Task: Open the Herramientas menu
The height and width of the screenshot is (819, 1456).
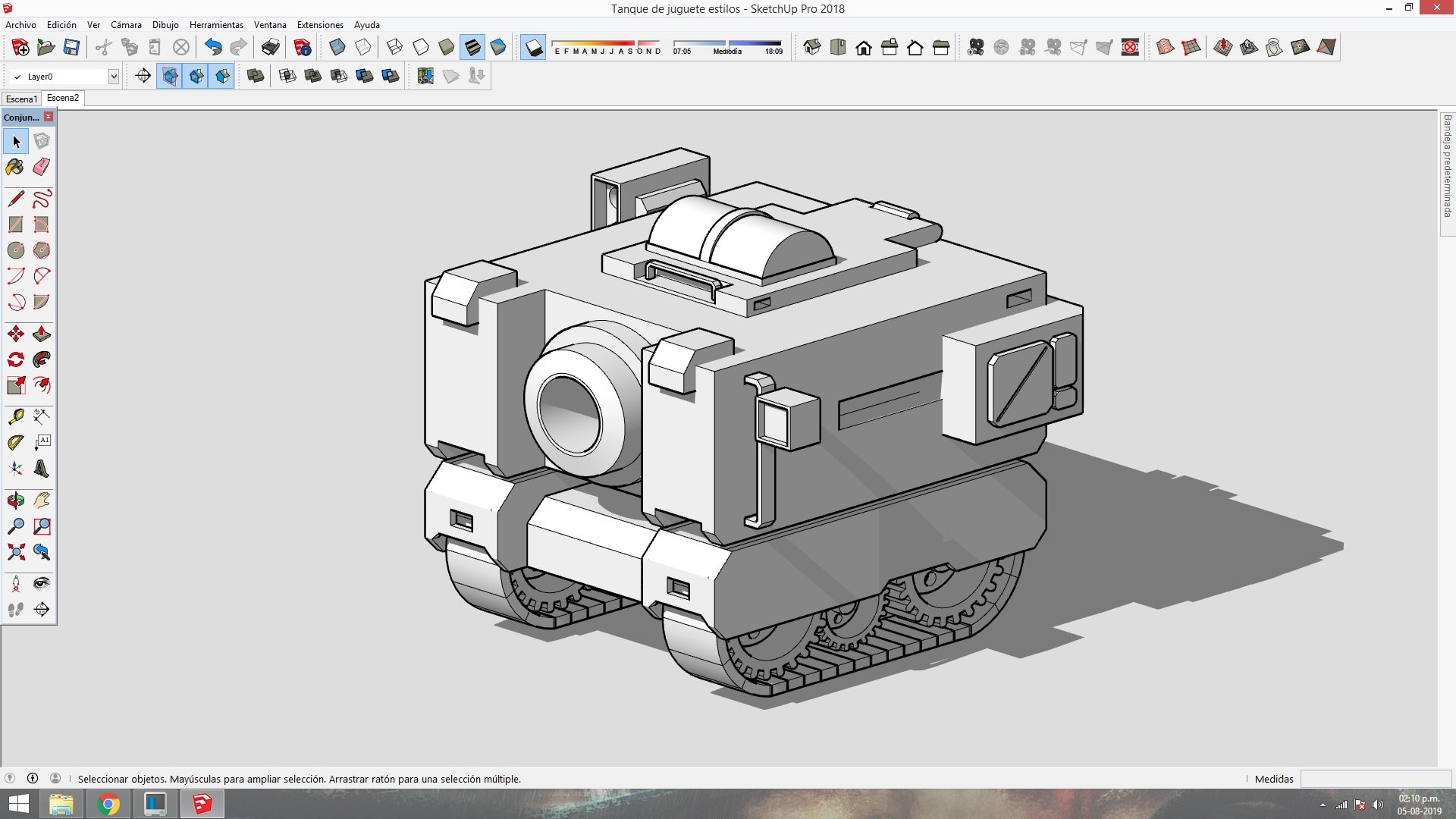Action: (216, 25)
